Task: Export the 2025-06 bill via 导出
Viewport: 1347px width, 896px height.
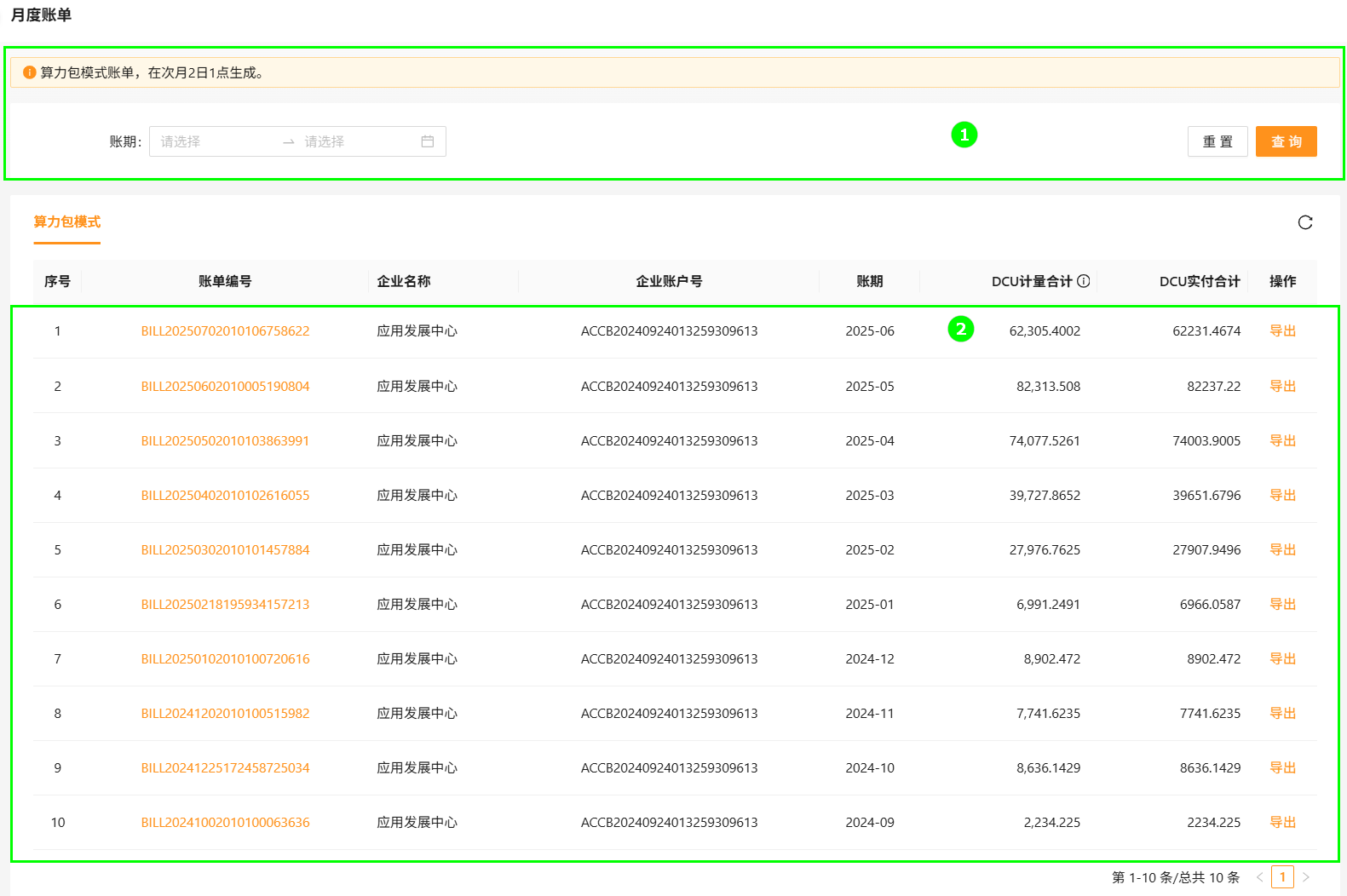Action: (x=1282, y=331)
